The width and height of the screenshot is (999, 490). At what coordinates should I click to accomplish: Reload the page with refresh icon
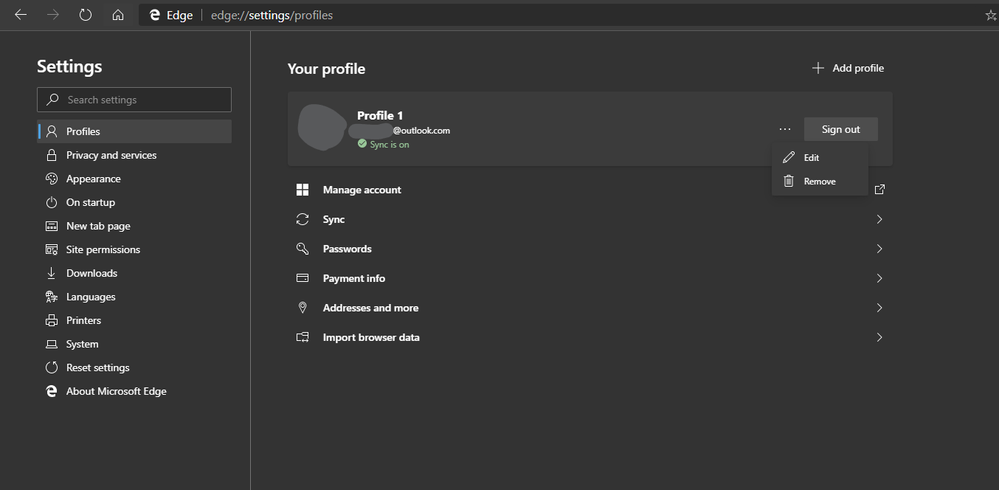click(85, 15)
